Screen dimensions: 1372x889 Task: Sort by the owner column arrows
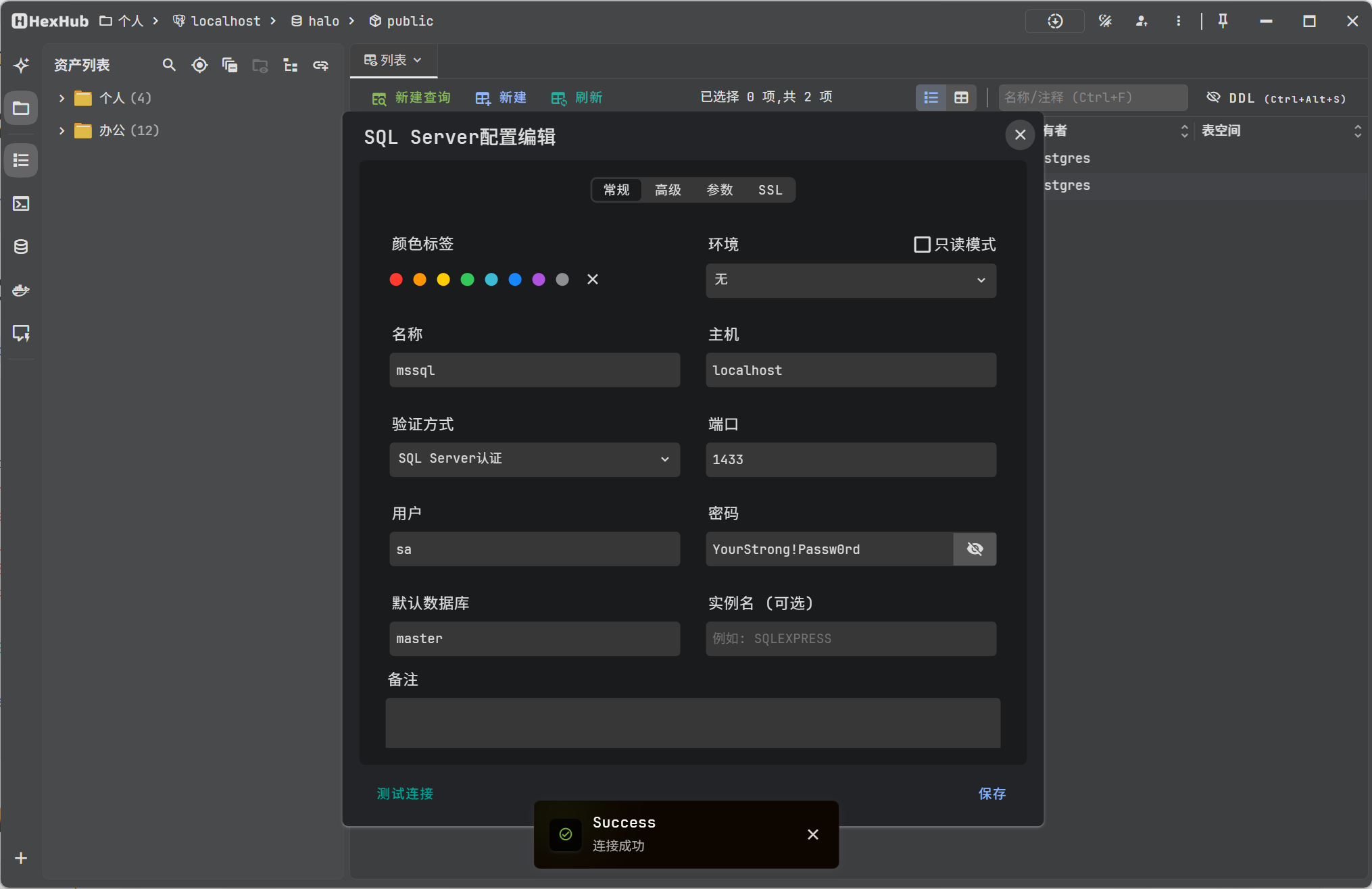1184,130
